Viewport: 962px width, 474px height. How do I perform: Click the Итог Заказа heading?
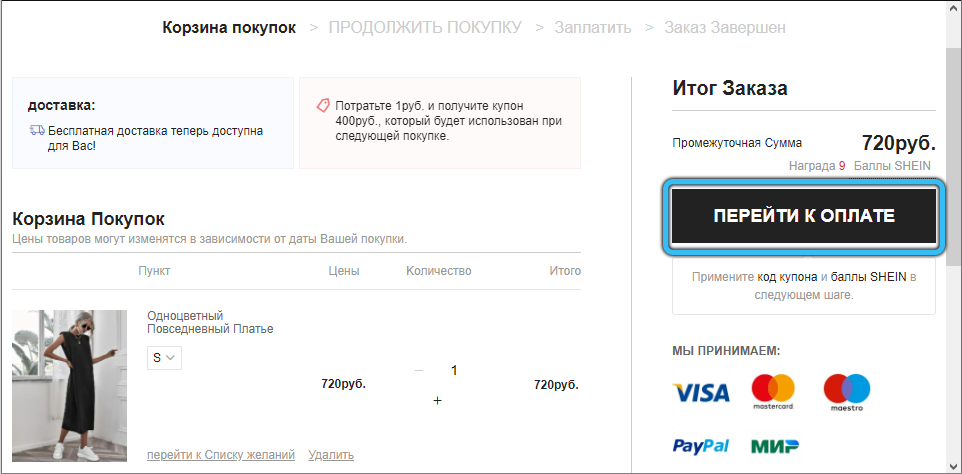point(730,88)
